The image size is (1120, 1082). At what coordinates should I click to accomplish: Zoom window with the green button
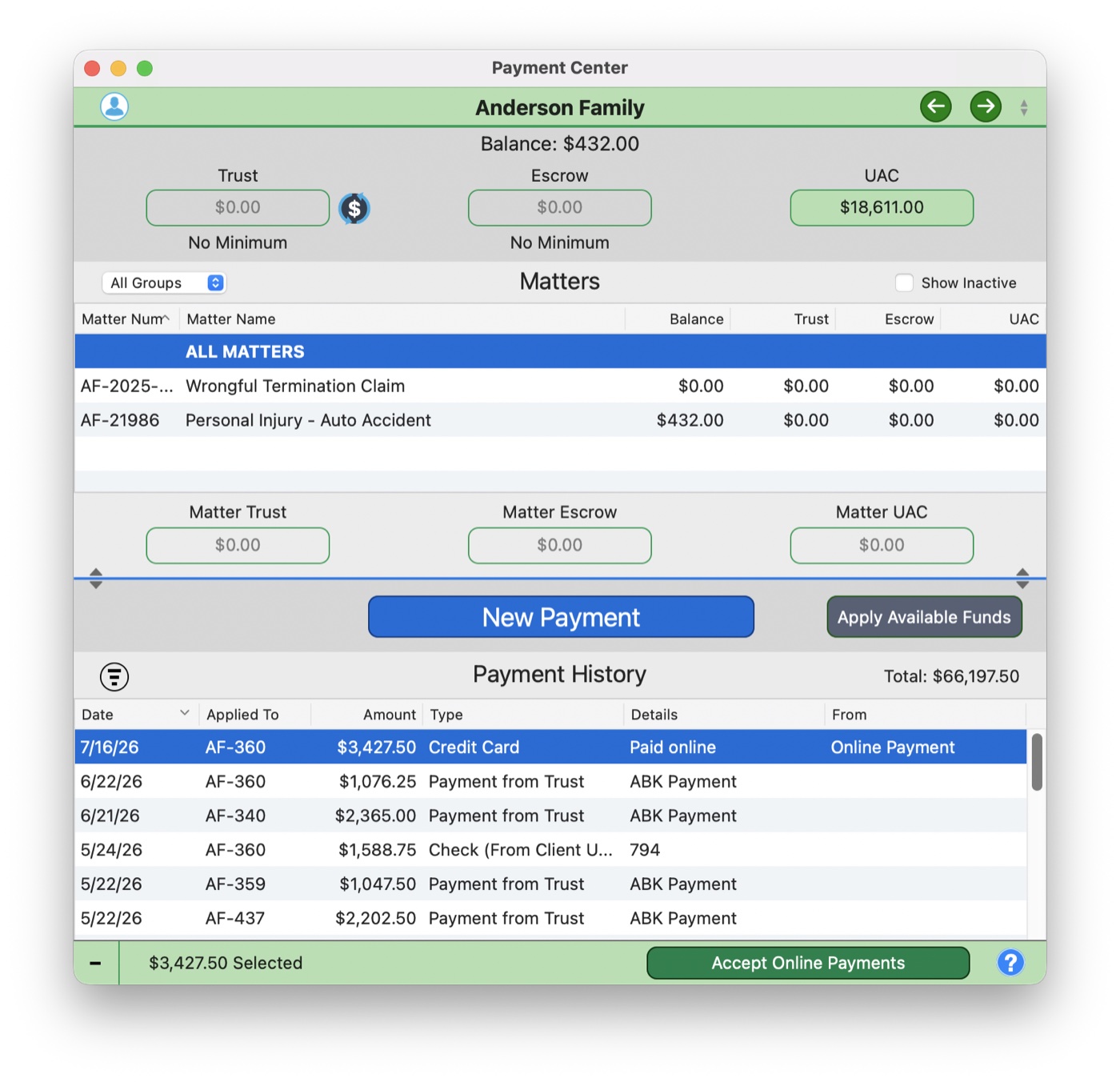pyautogui.click(x=145, y=68)
